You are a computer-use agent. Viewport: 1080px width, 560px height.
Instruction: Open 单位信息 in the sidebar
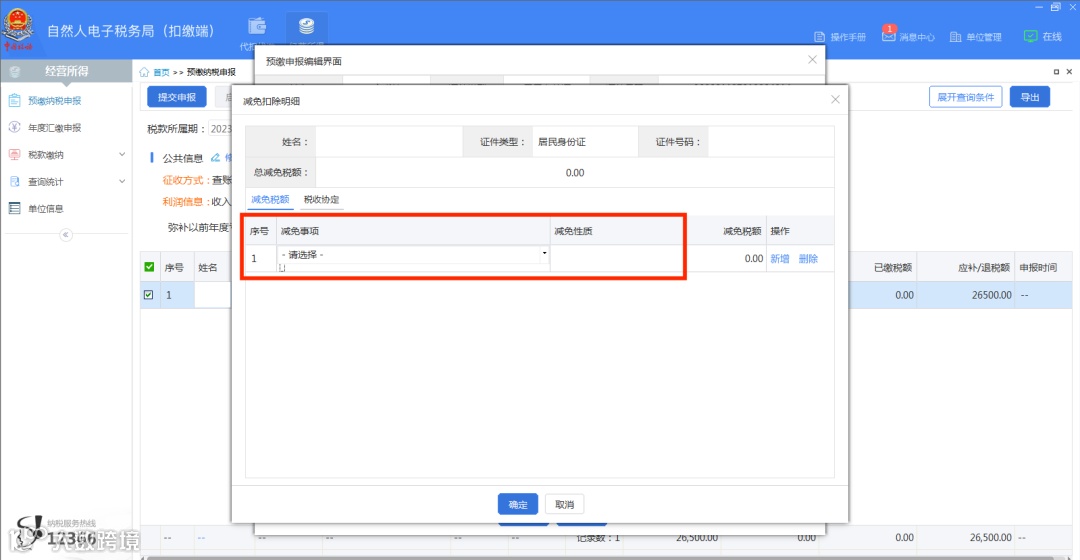pos(45,208)
